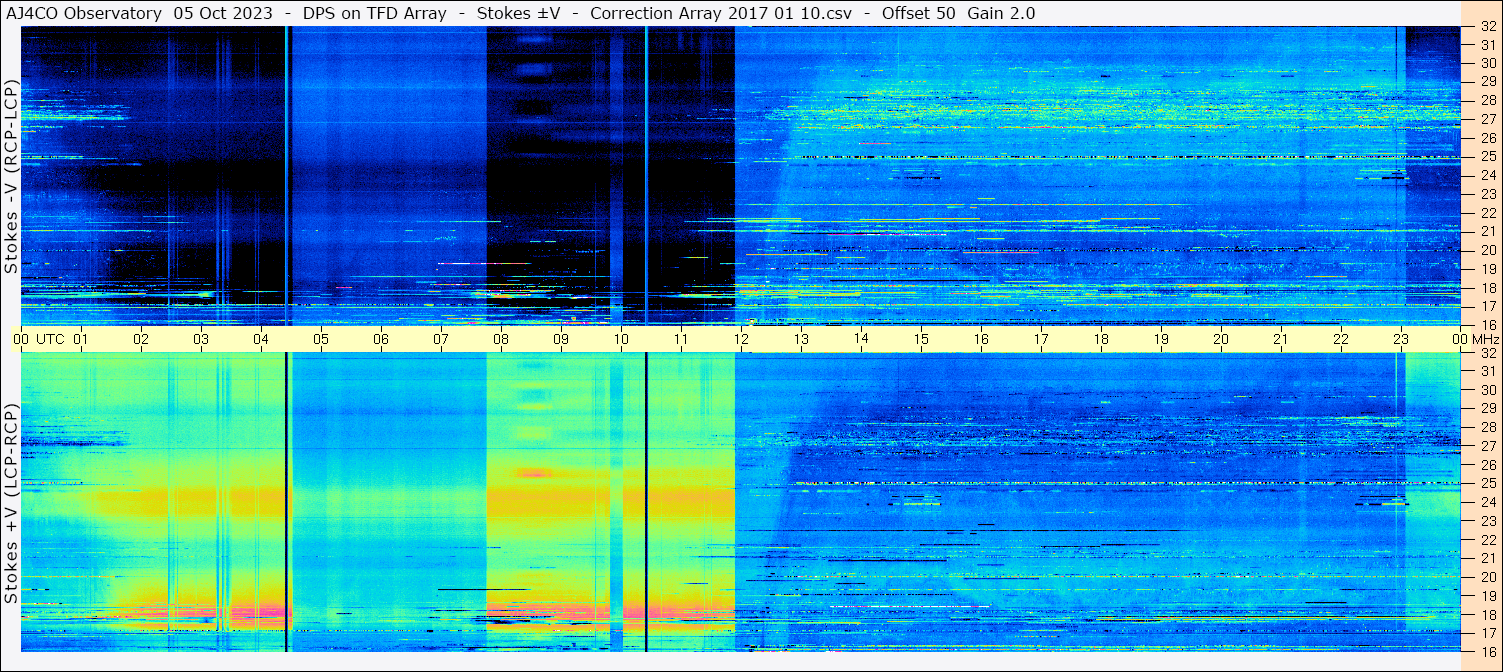The width and height of the screenshot is (1503, 672).
Task: Select the 16 hour tick on time axis
Action: click(x=981, y=339)
